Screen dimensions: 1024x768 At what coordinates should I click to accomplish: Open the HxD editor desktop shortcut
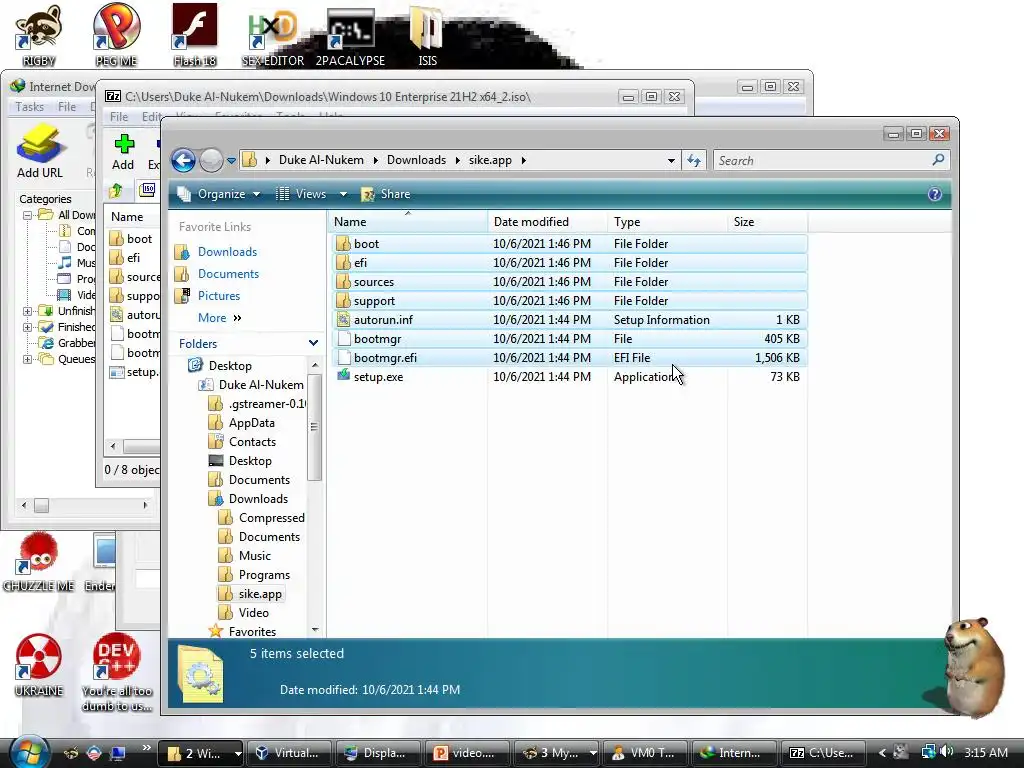pos(272,36)
